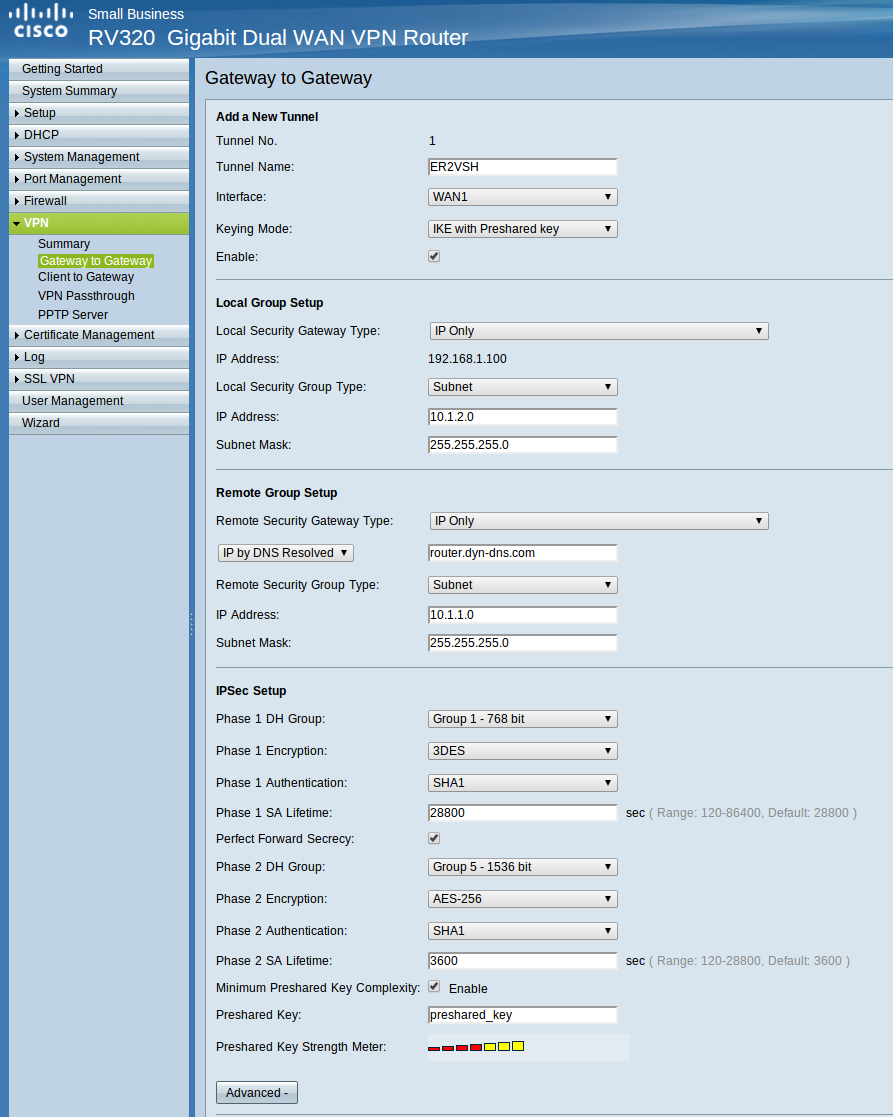Expand the Firewall menu section
893x1117 pixels.
click(x=99, y=201)
